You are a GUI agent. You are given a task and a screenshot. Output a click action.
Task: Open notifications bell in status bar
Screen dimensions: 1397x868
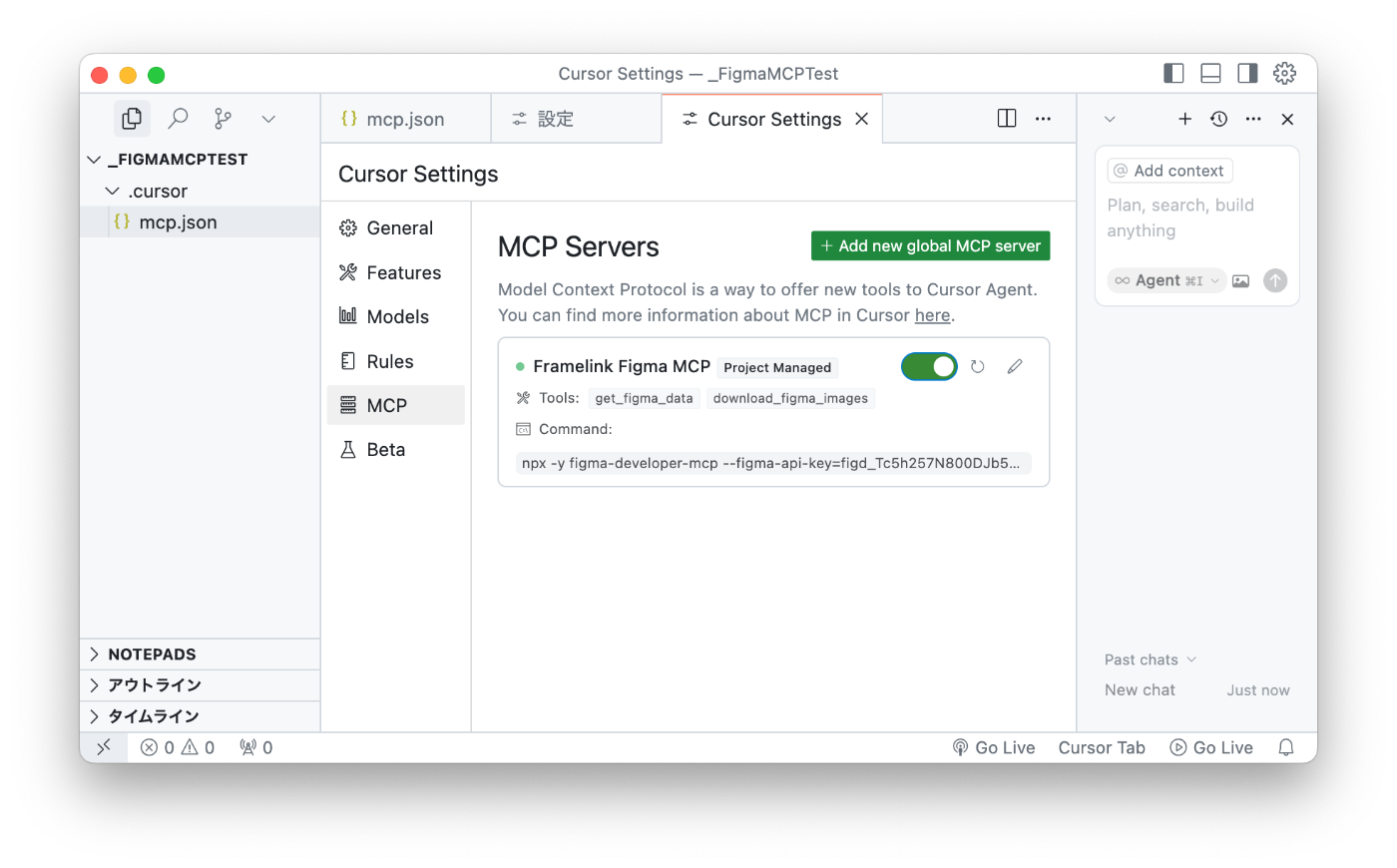(1286, 747)
